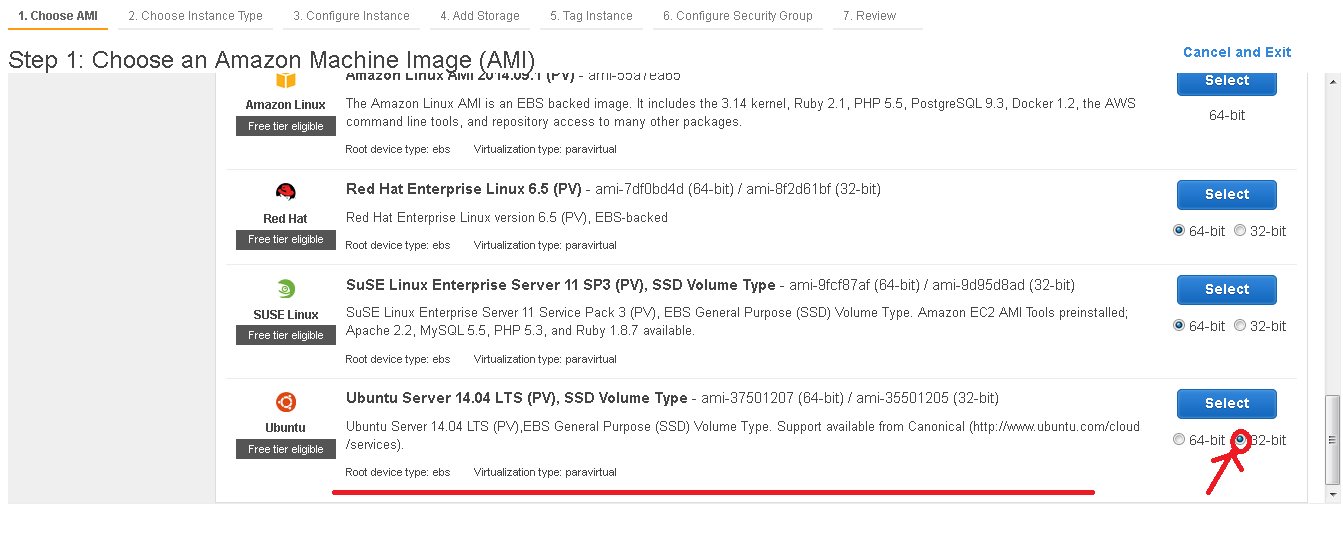The height and width of the screenshot is (554, 1343).
Task: Select 32-bit for Ubuntu Server 14.04
Action: pyautogui.click(x=1241, y=440)
